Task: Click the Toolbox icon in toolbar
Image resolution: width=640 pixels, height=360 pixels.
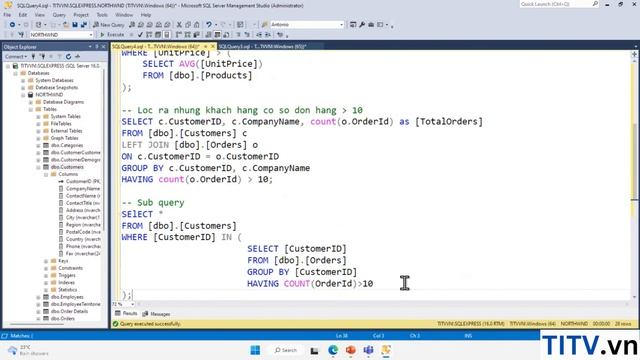Action: (x=371, y=24)
